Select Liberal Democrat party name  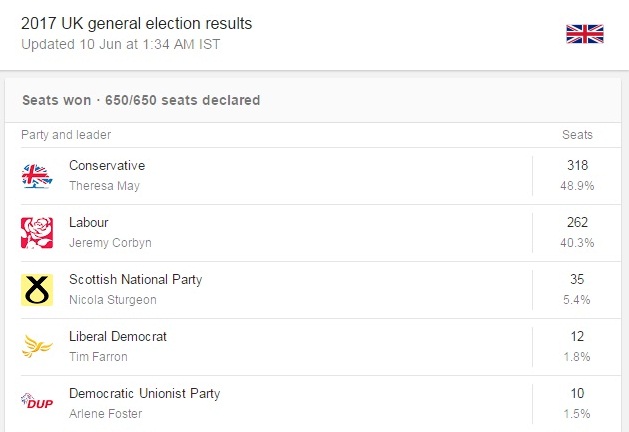116,336
